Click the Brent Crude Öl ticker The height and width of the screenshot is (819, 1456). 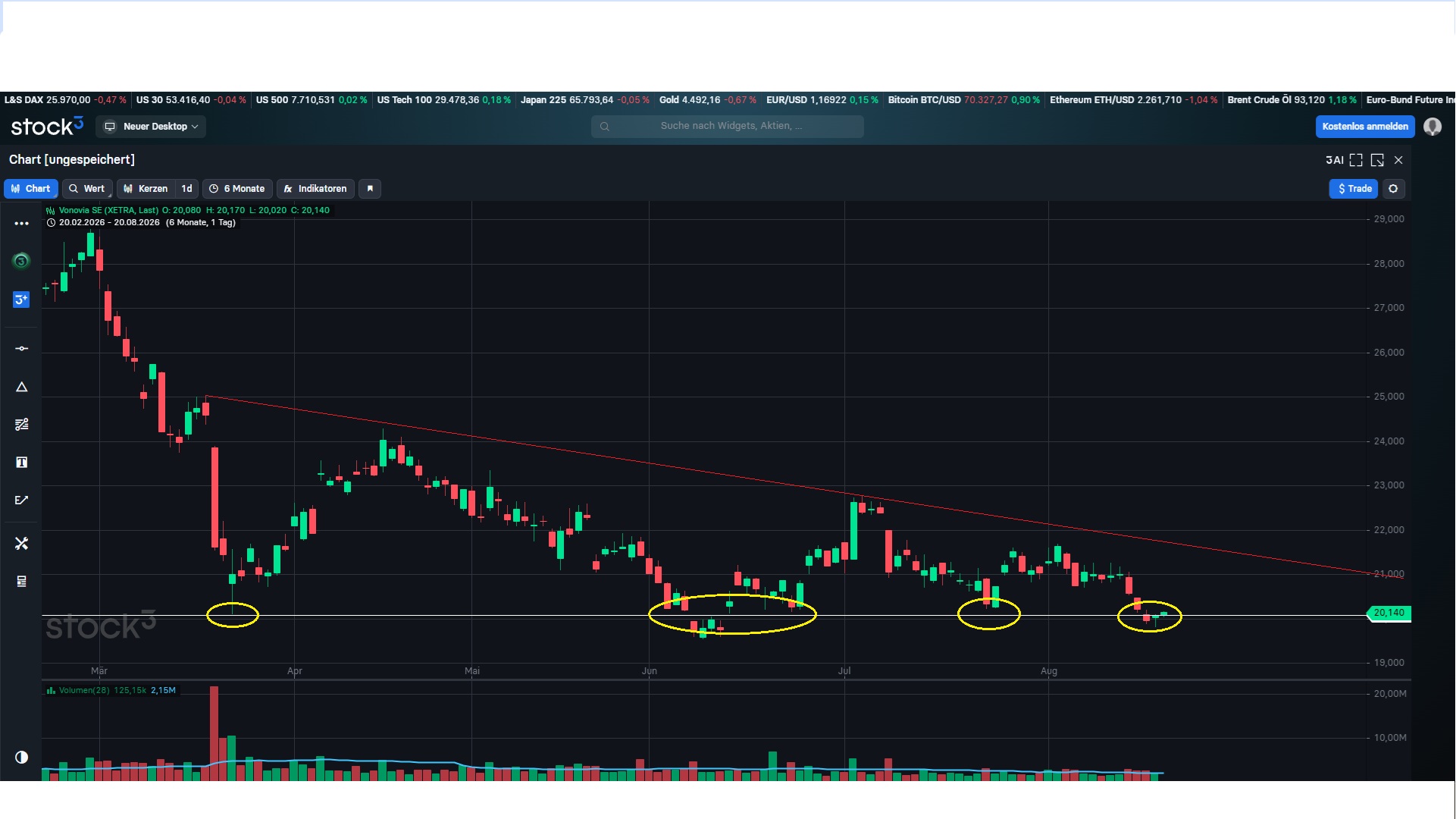pyautogui.click(x=1292, y=100)
